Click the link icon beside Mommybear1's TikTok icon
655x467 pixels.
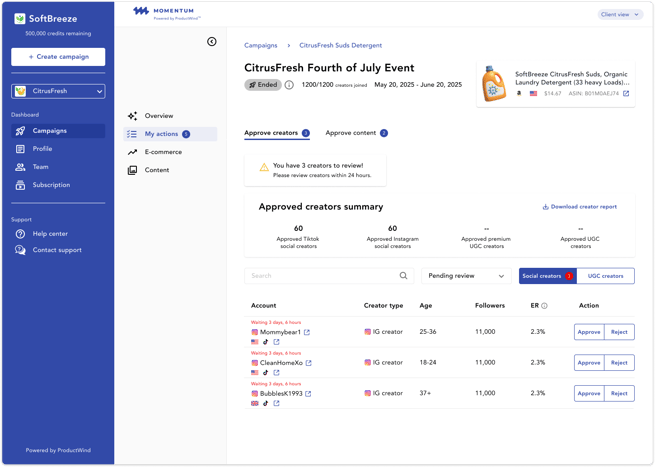pos(276,342)
